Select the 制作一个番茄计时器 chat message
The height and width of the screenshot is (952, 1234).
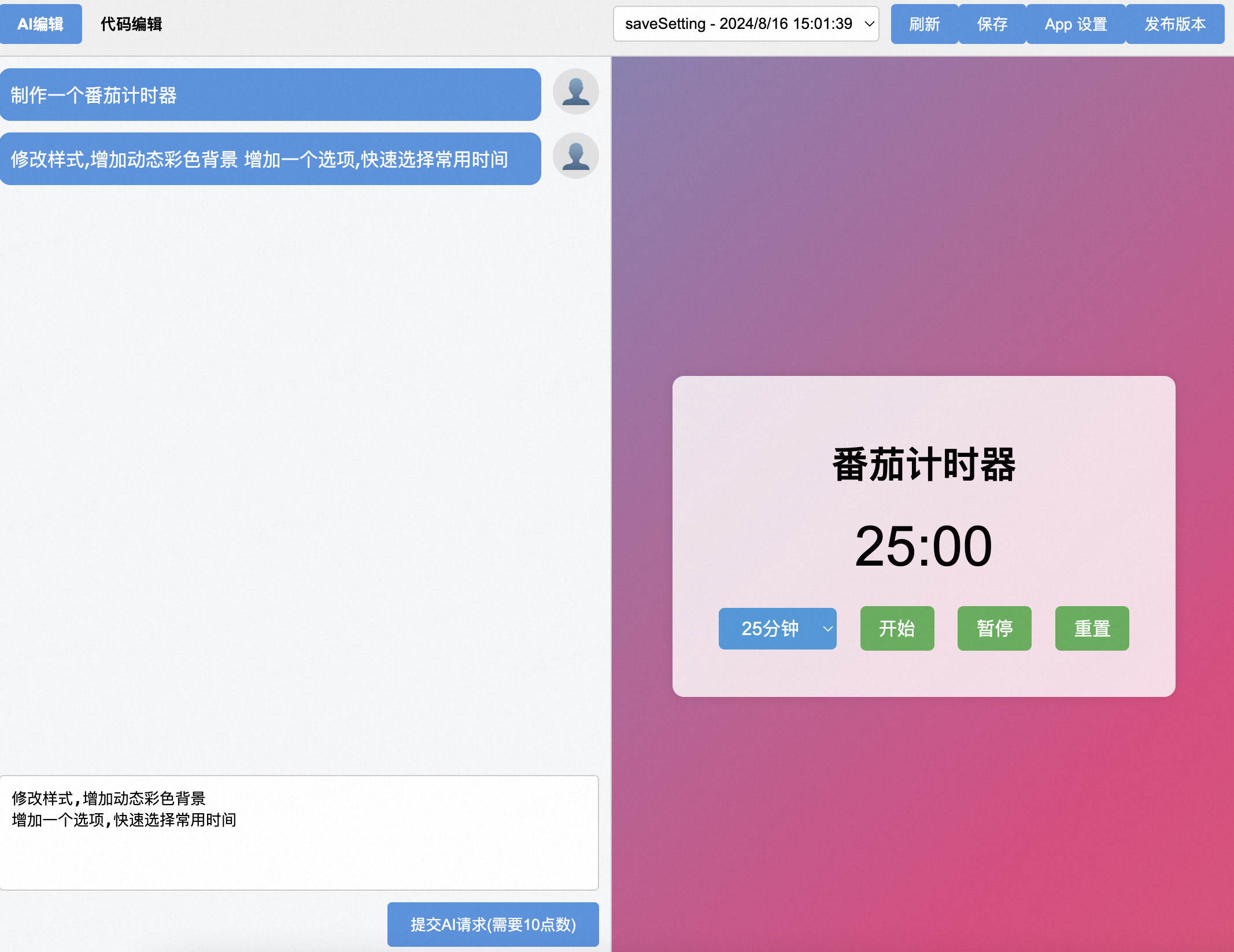tap(270, 95)
